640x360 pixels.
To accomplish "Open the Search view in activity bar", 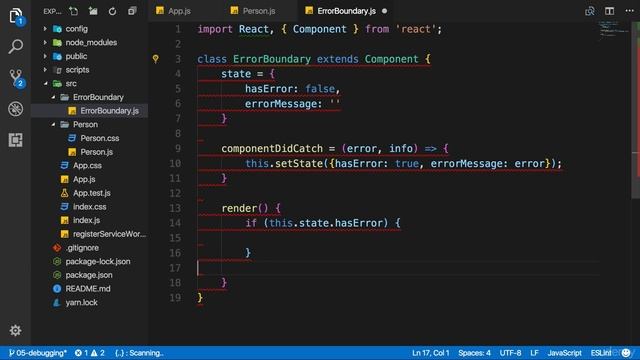I will tap(16, 47).
